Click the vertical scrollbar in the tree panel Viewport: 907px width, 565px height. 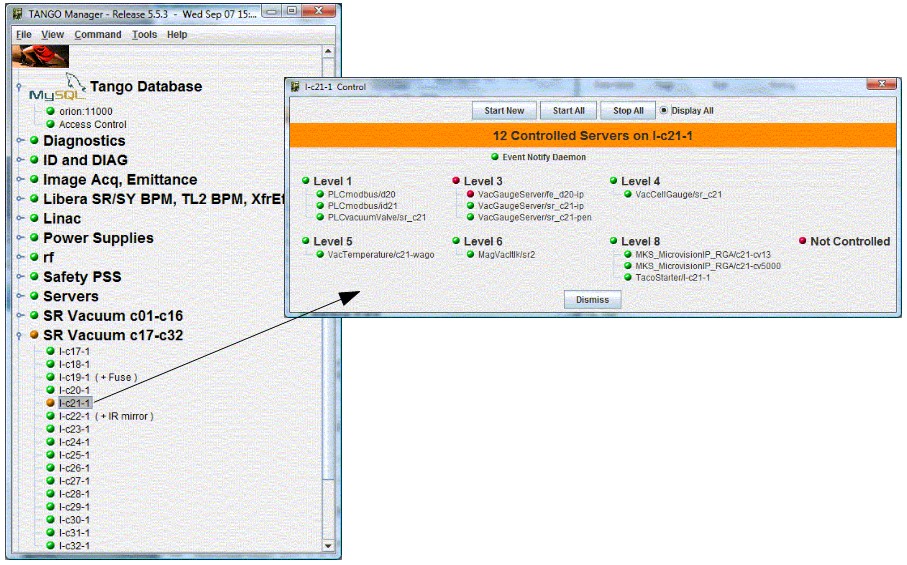pyautogui.click(x=329, y=400)
